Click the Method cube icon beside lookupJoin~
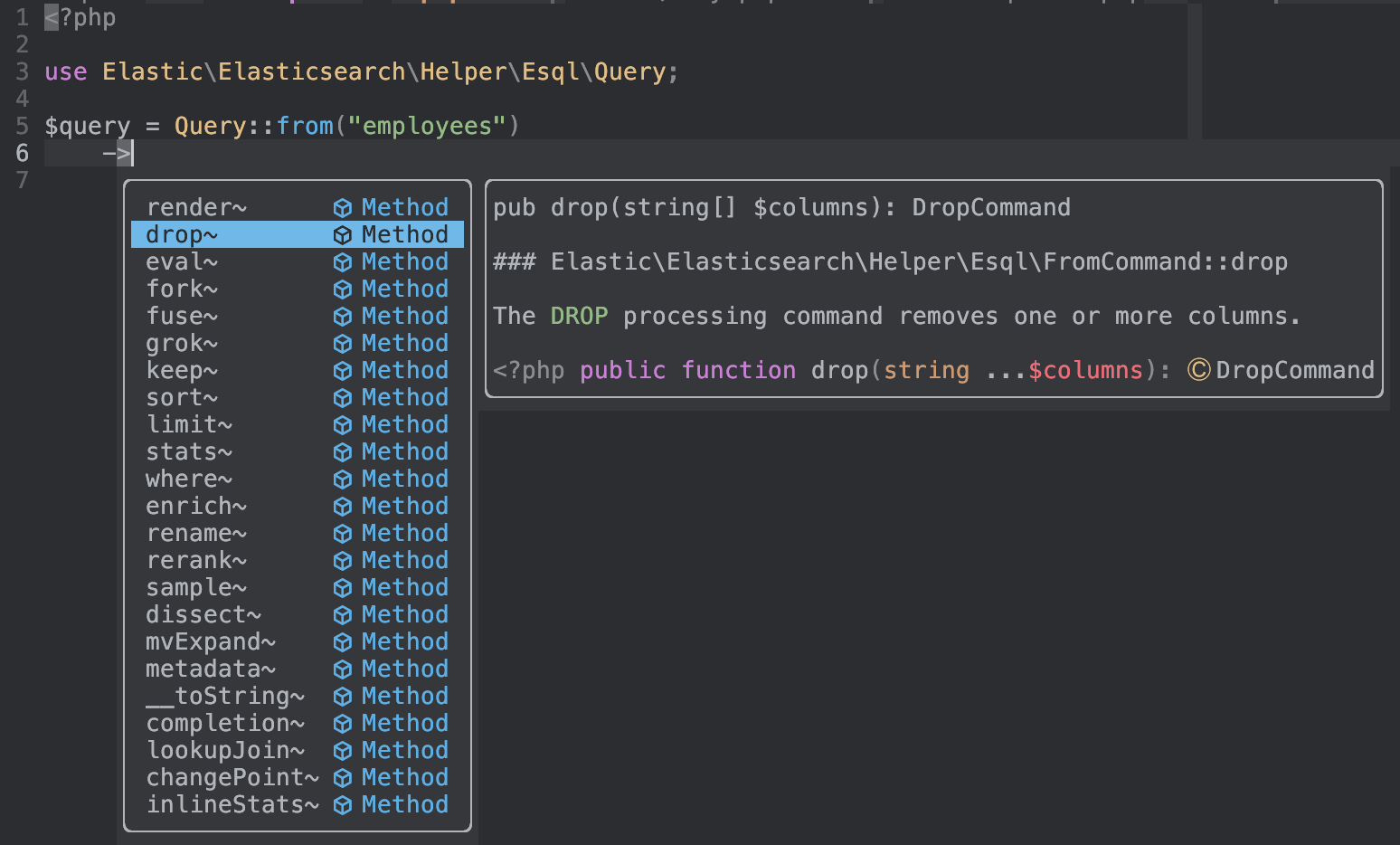The width and height of the screenshot is (1400, 845). pyautogui.click(x=344, y=750)
